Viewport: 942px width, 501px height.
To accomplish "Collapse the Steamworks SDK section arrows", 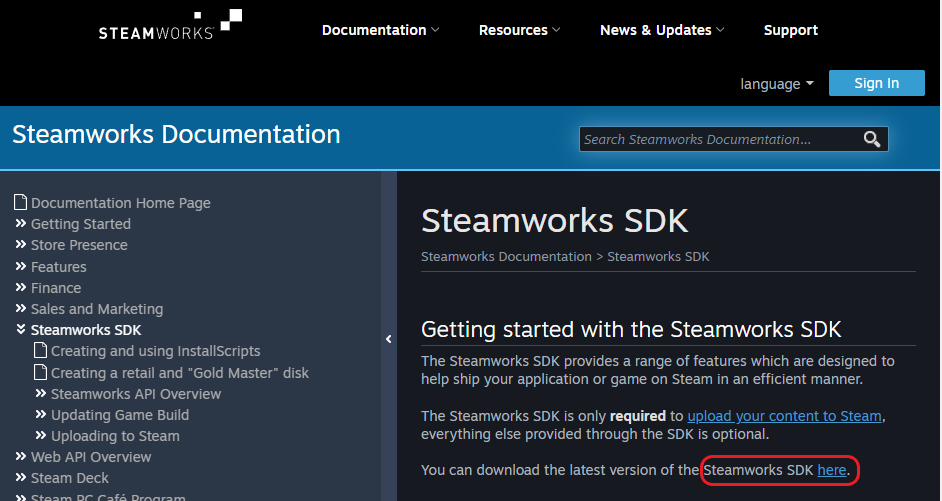I will 20,329.
